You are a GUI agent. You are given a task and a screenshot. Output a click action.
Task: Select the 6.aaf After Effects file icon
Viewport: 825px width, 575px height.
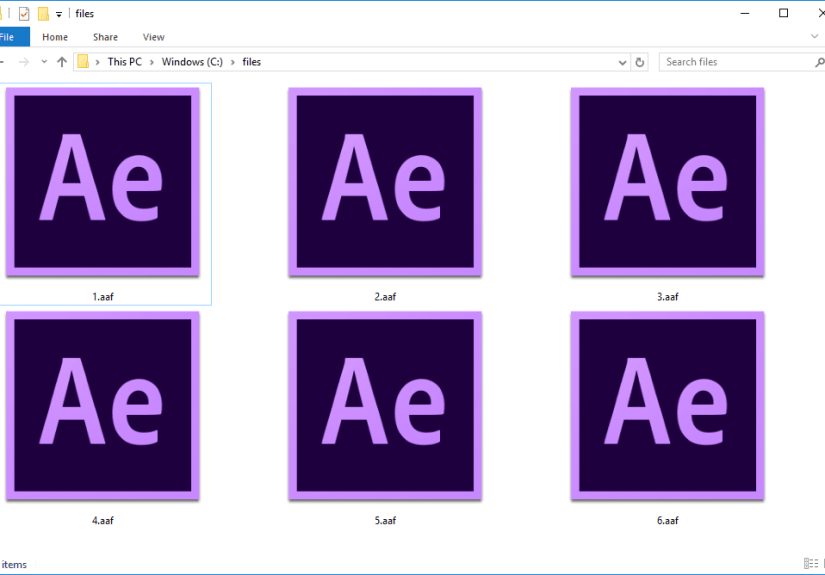point(667,406)
